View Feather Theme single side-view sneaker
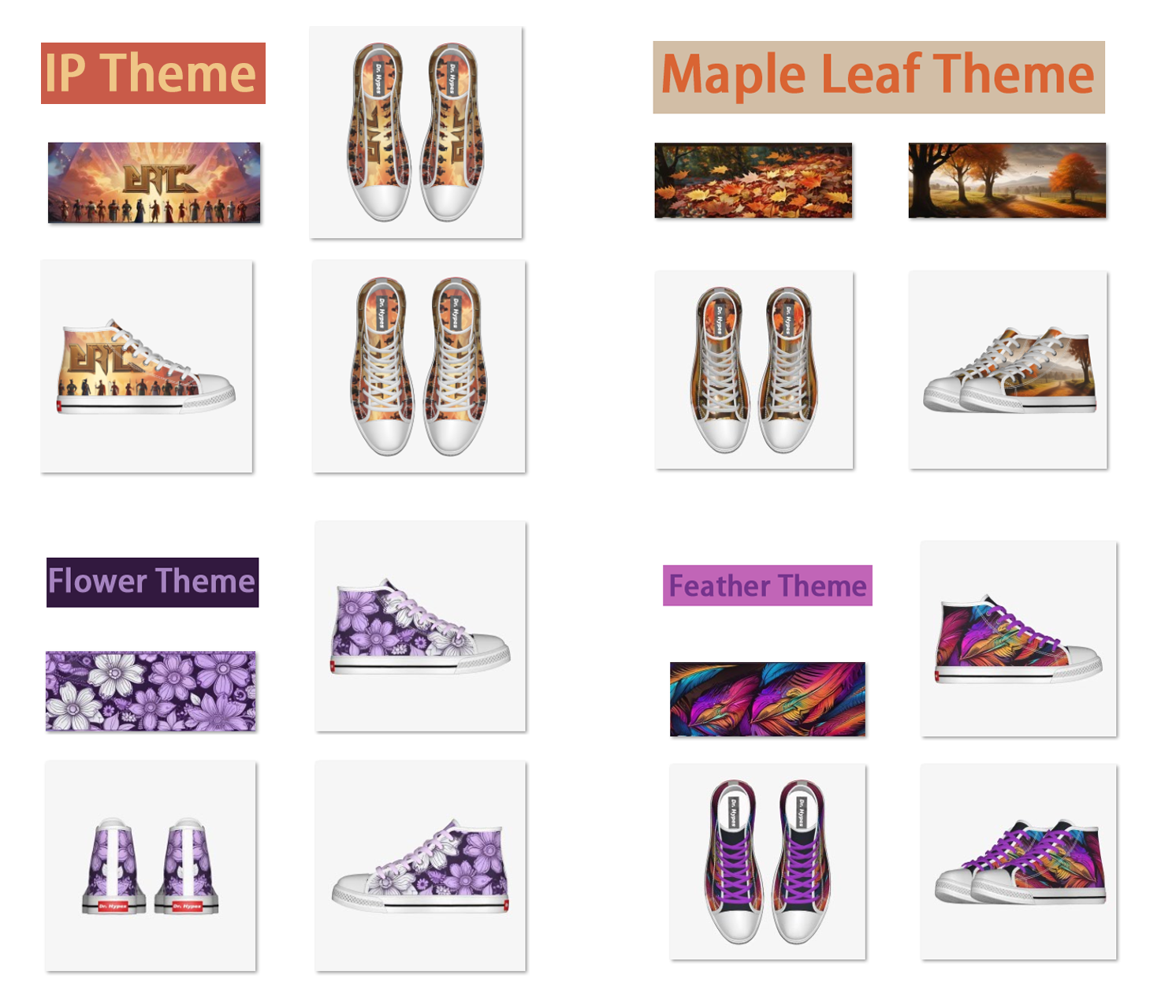 pyautogui.click(x=1018, y=638)
